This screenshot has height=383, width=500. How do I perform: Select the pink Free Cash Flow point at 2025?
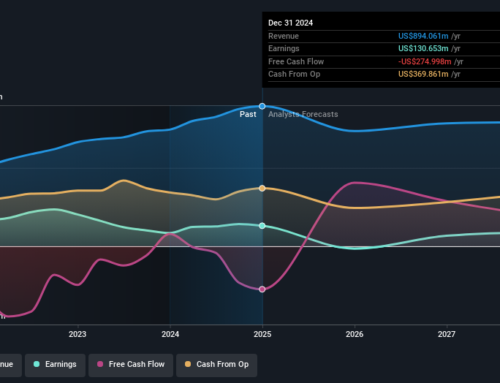[x=262, y=289]
